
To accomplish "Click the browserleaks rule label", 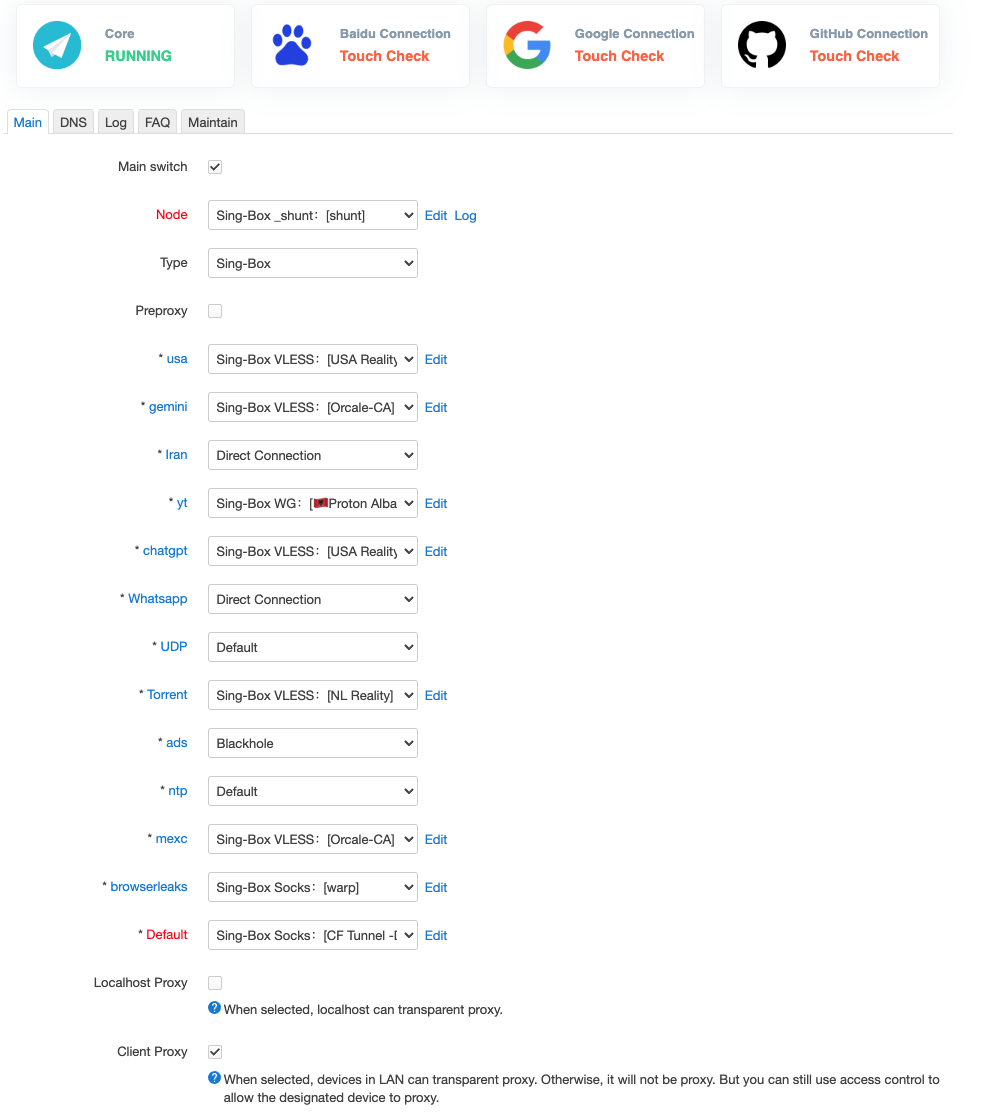I will (149, 886).
